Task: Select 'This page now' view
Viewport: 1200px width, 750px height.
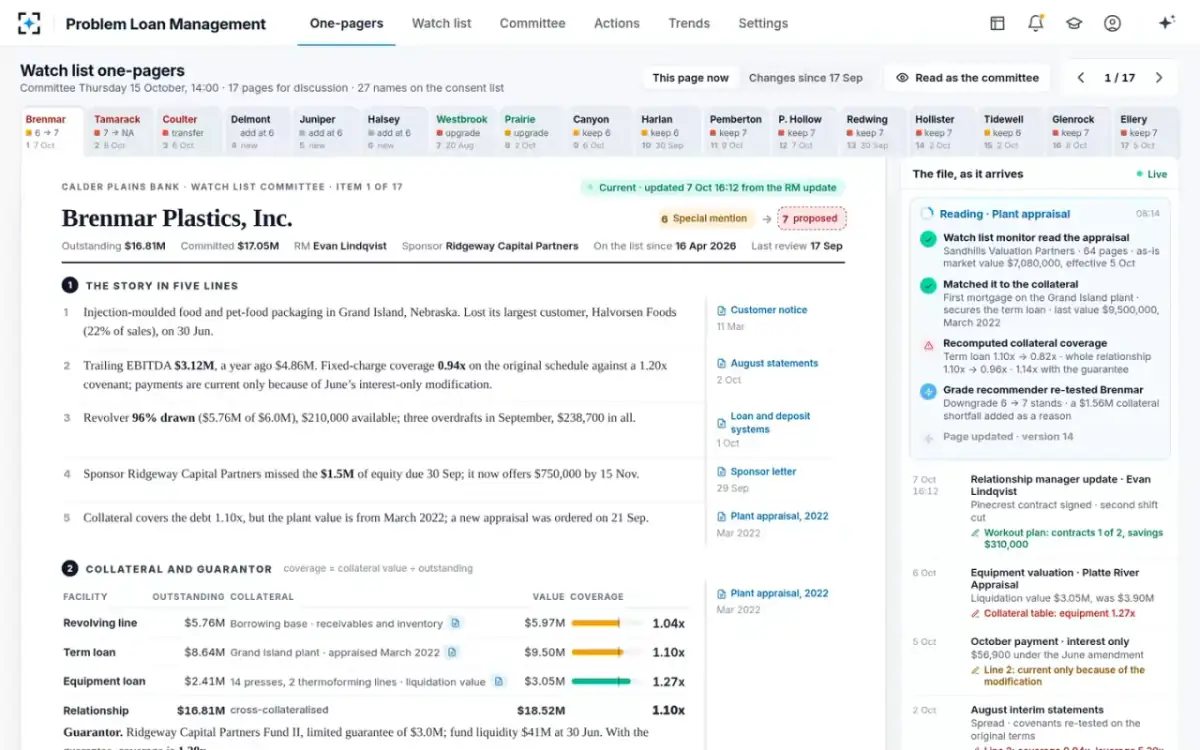Action: 690,78
